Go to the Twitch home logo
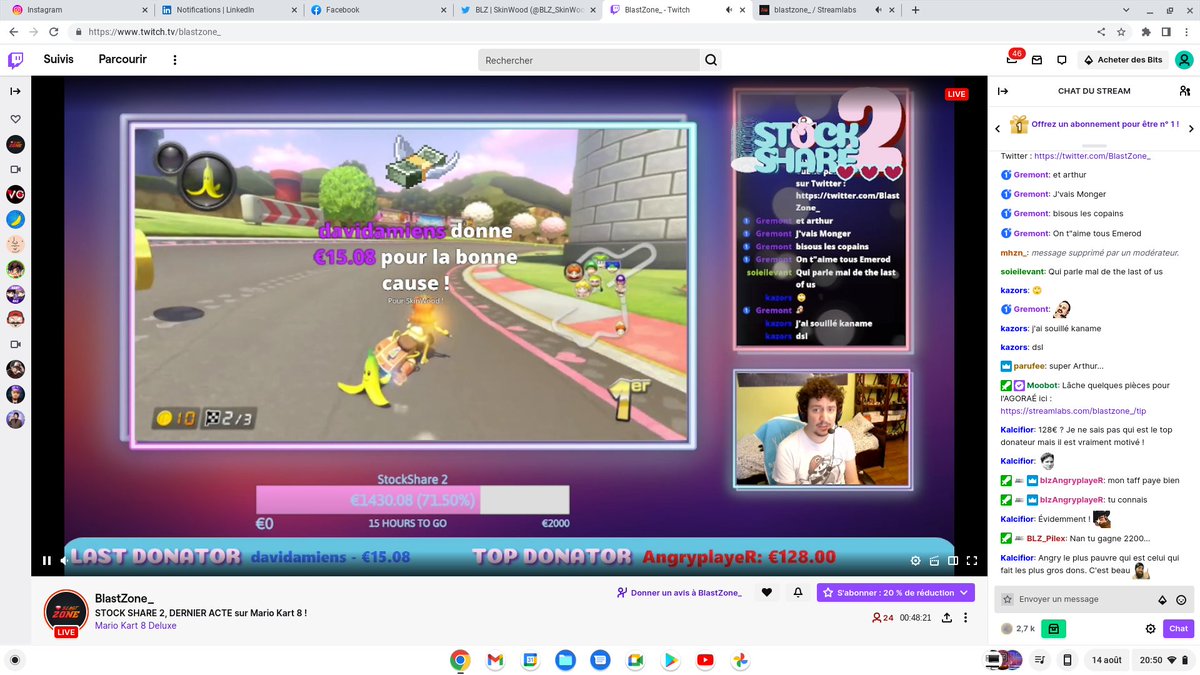Viewport: 1200px width, 675px height. coord(16,60)
